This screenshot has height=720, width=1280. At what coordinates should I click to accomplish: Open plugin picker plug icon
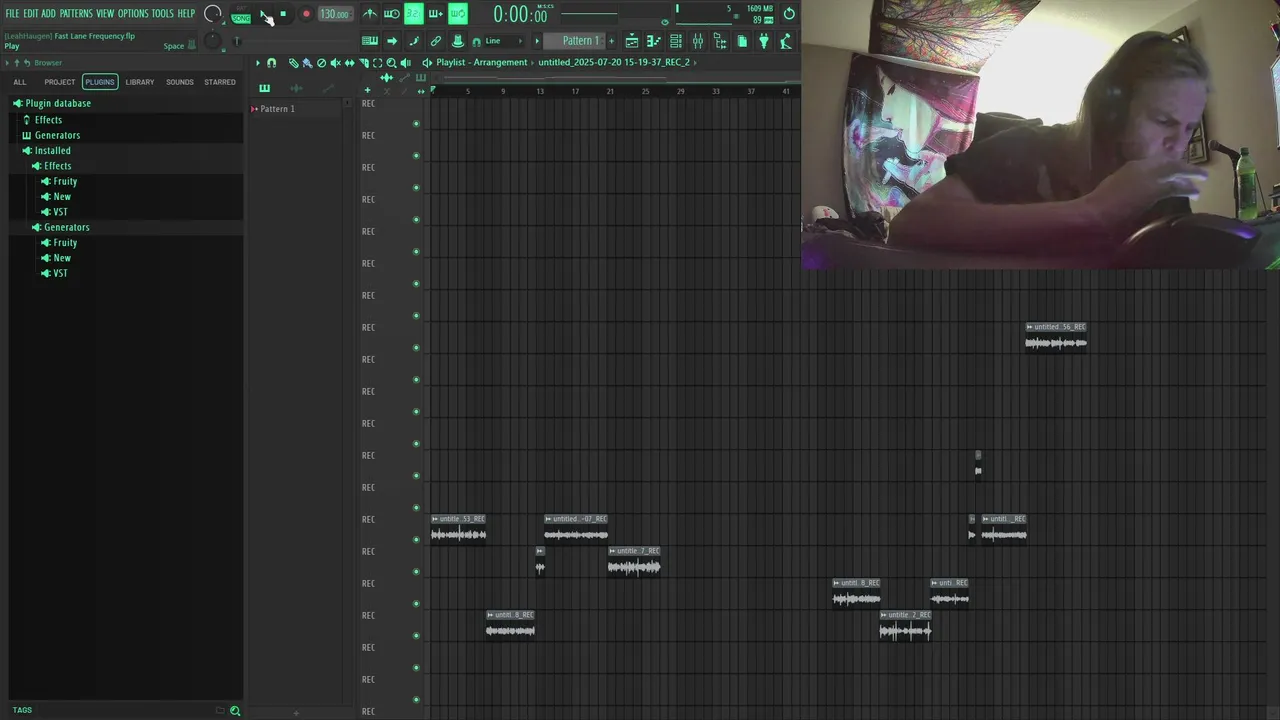[x=764, y=41]
